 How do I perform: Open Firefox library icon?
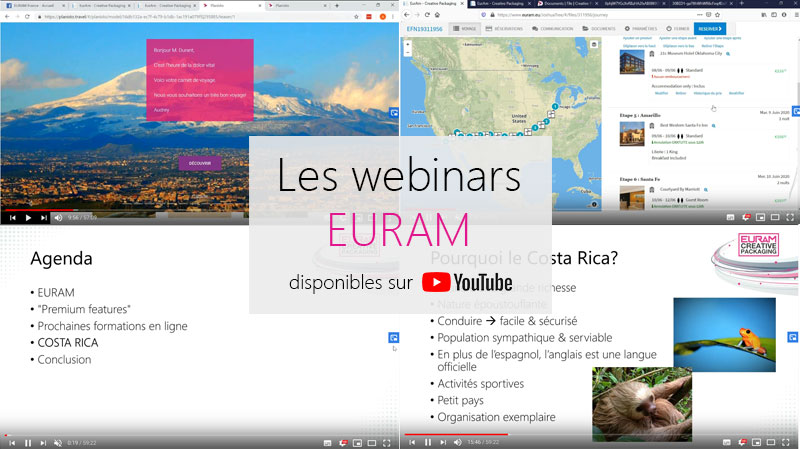tap(764, 15)
